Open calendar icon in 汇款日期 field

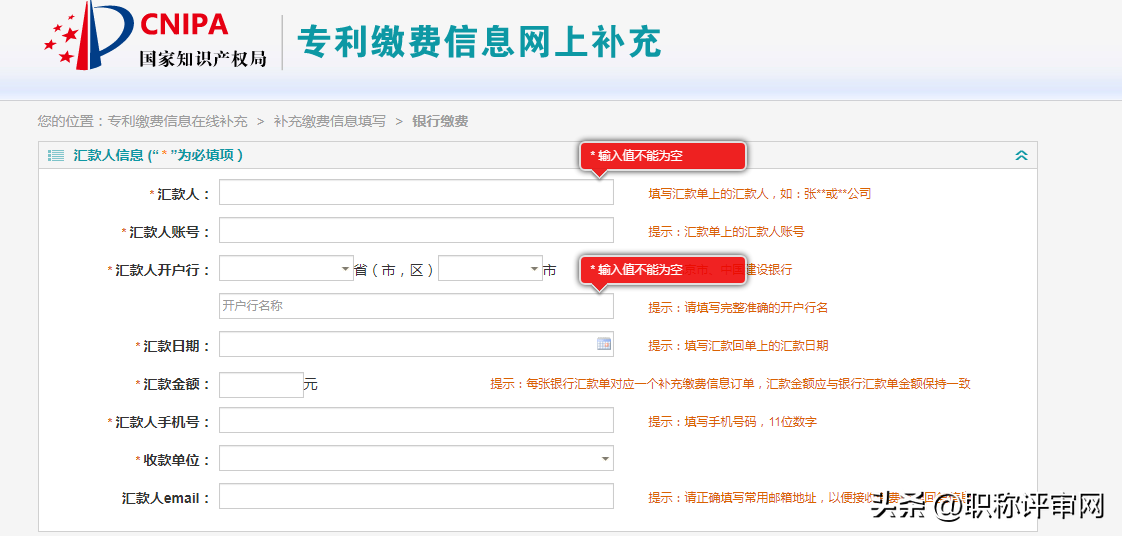(604, 344)
